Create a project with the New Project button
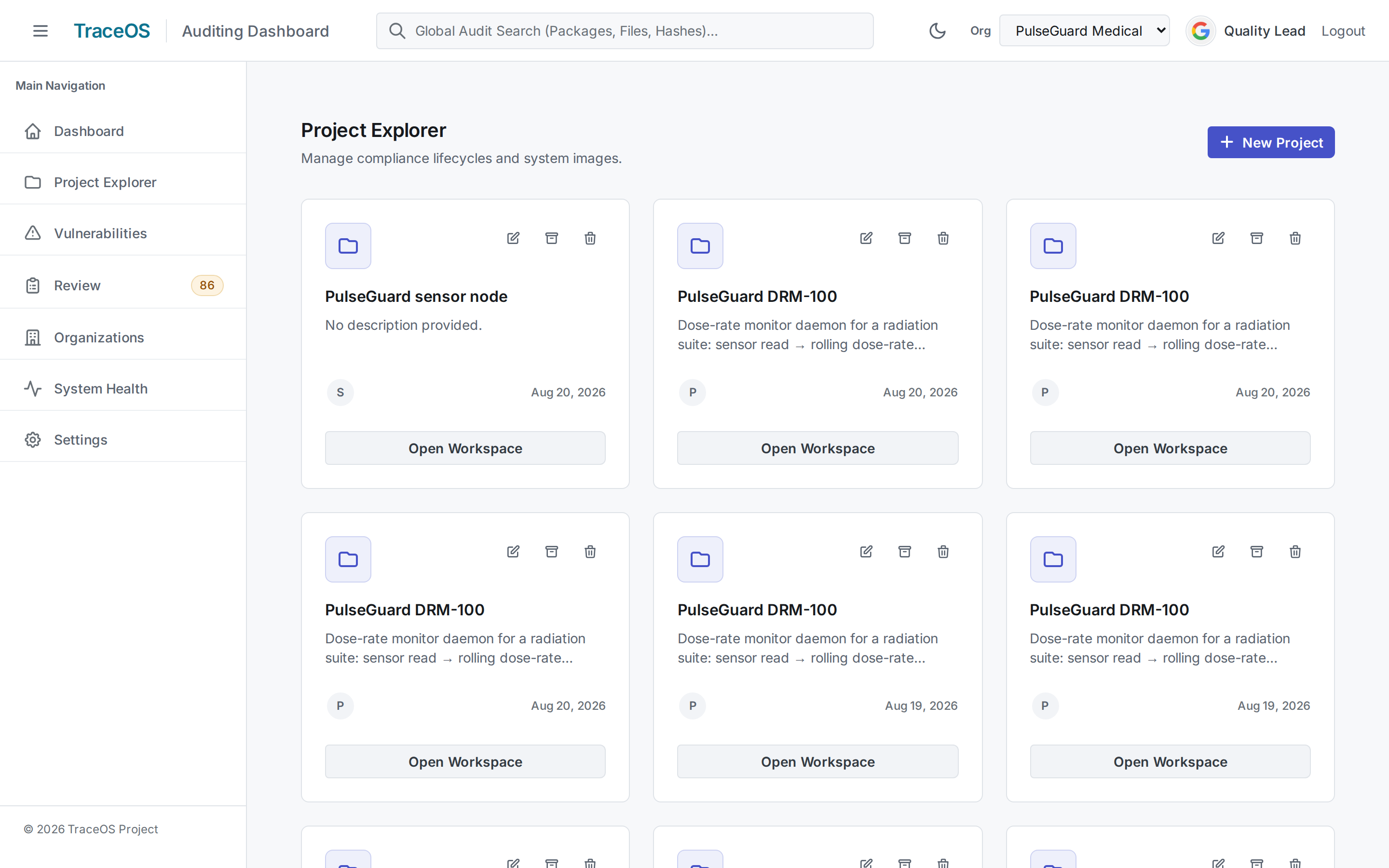 click(1271, 142)
